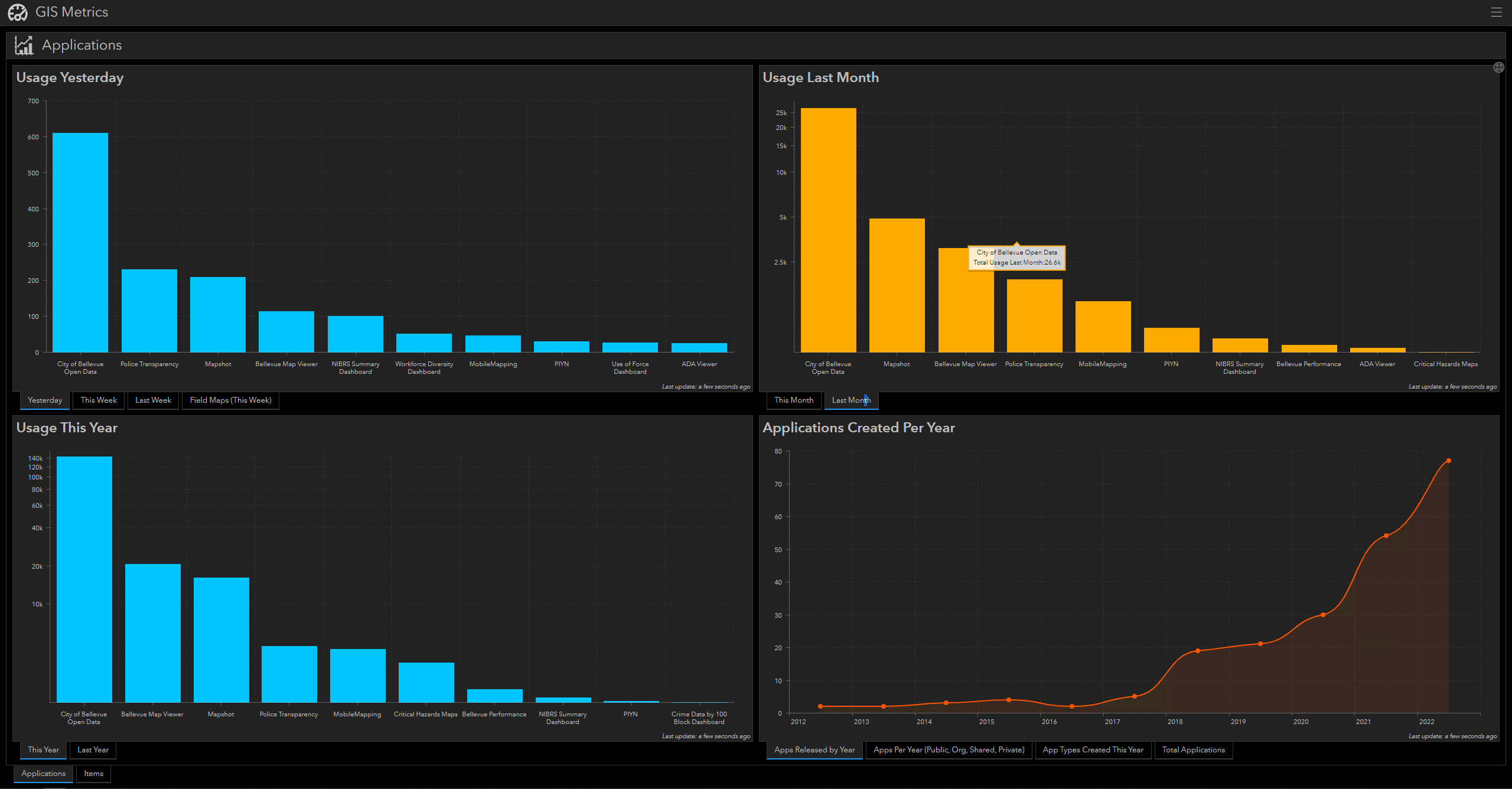This screenshot has width=1512, height=789.
Task: Select the Last Month tab
Action: pos(850,400)
